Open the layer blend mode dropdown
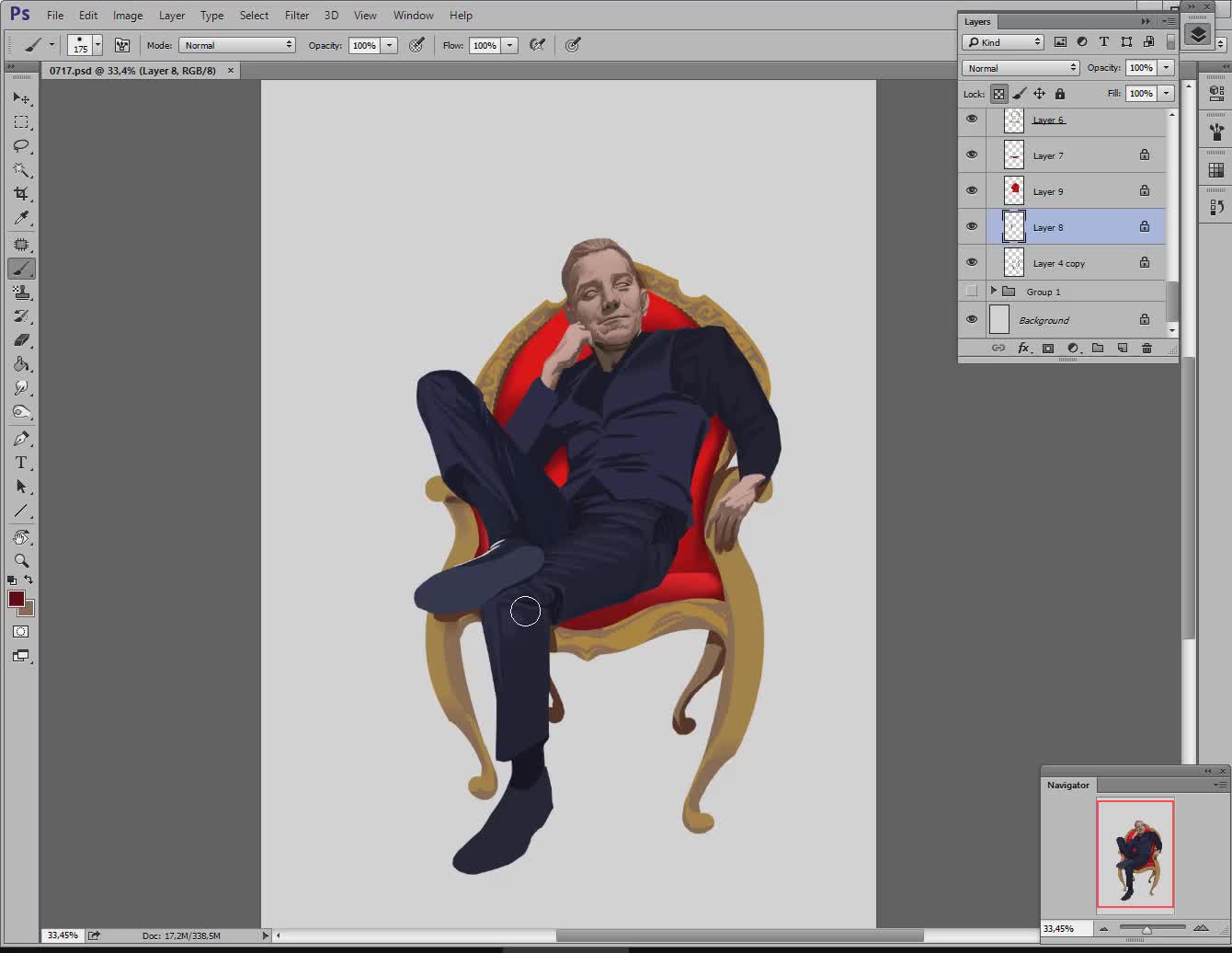Viewport: 1232px width, 953px height. pyautogui.click(x=1021, y=68)
